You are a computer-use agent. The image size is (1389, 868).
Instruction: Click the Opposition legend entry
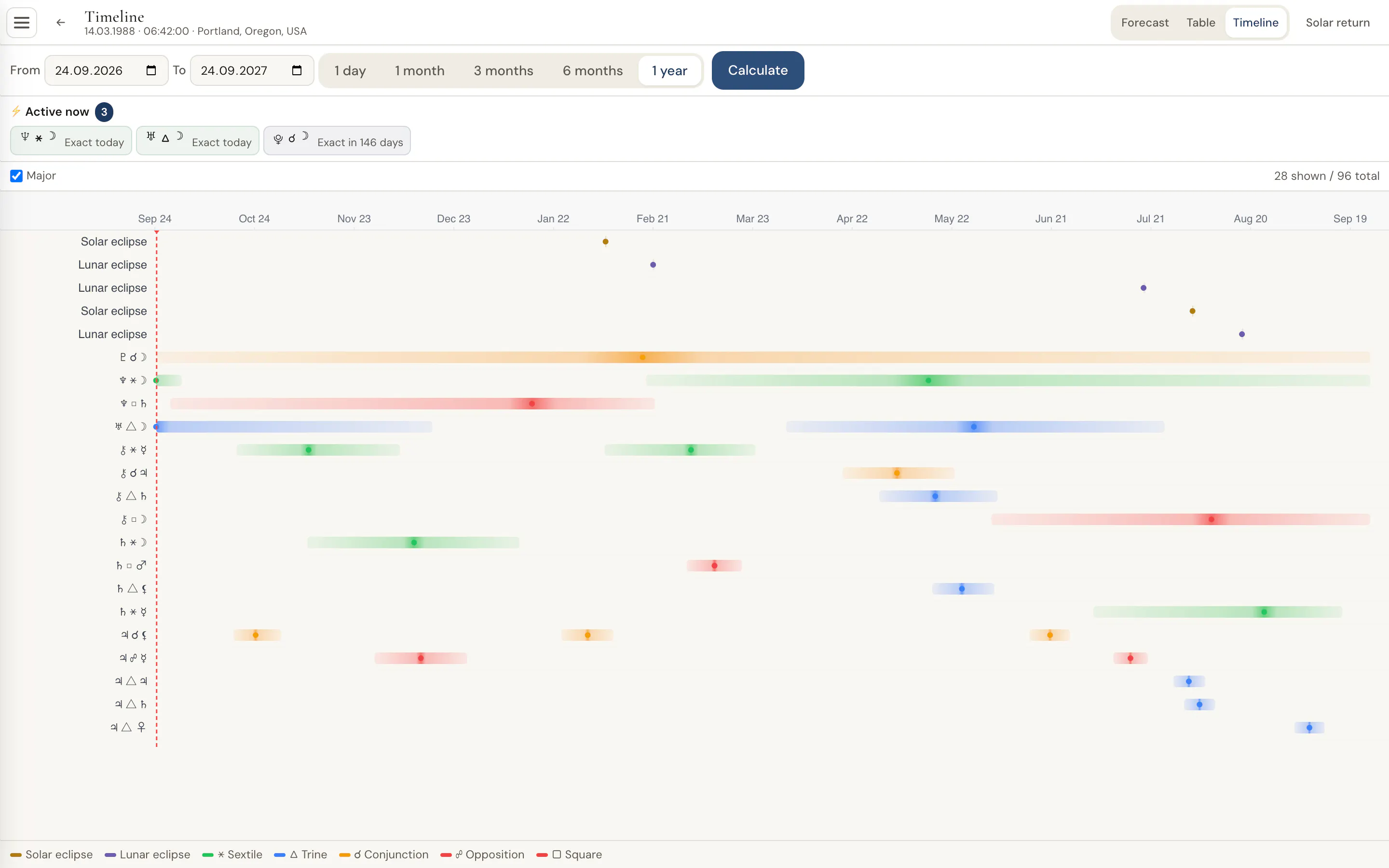point(483,854)
